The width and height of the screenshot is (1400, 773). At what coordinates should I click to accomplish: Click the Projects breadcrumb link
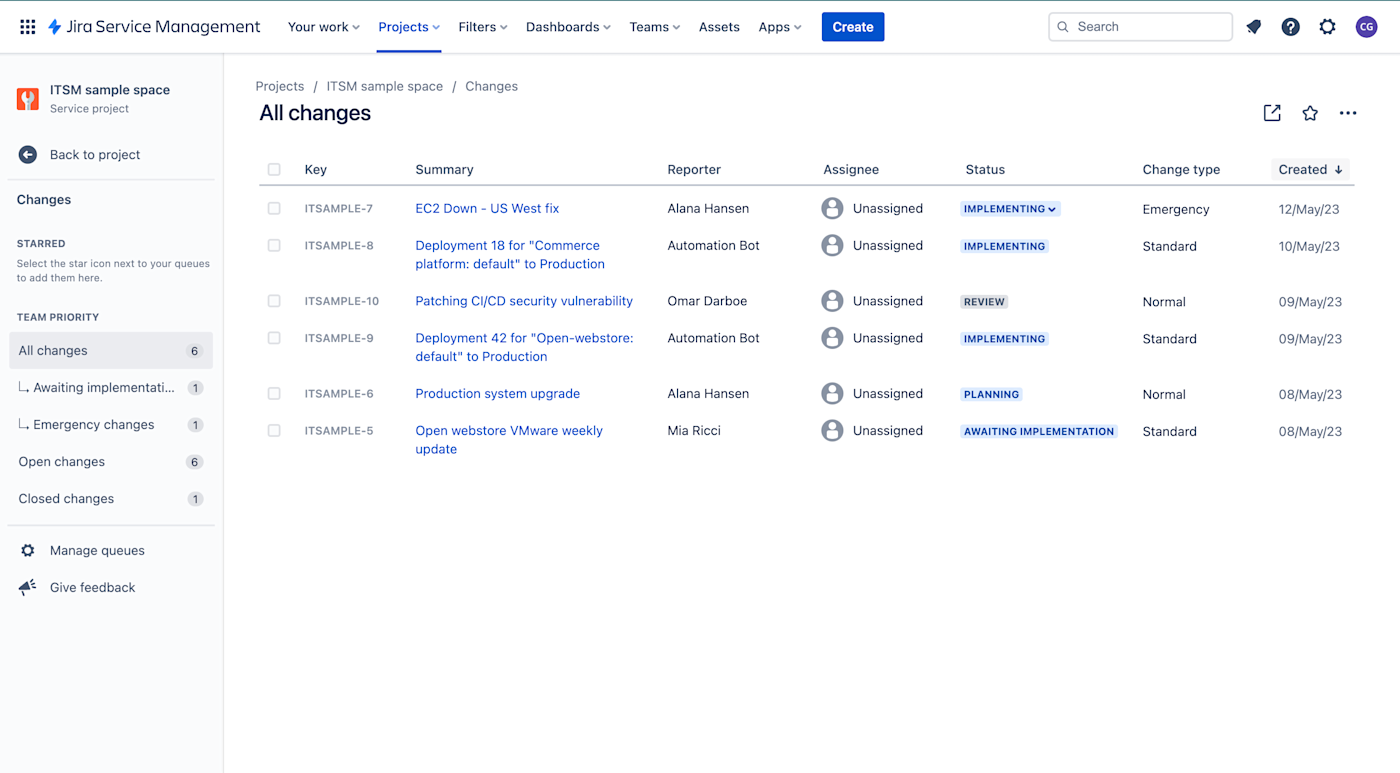[280, 86]
